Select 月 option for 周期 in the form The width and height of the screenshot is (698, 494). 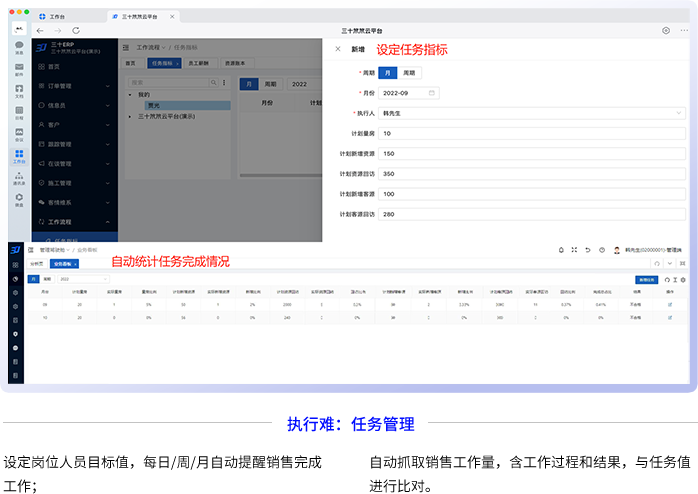pyautogui.click(x=388, y=73)
